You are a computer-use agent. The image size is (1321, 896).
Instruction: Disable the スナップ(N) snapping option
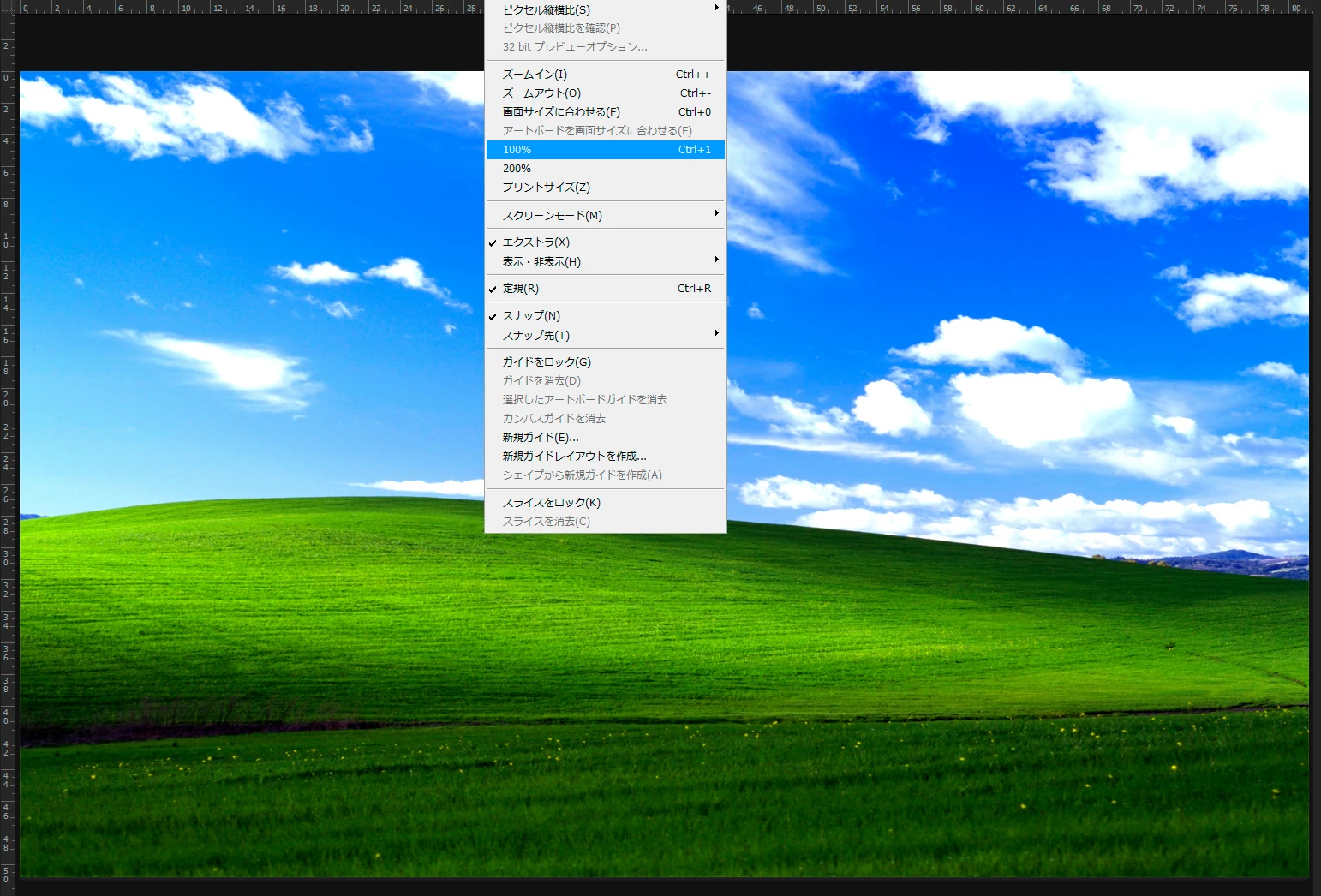pos(606,316)
